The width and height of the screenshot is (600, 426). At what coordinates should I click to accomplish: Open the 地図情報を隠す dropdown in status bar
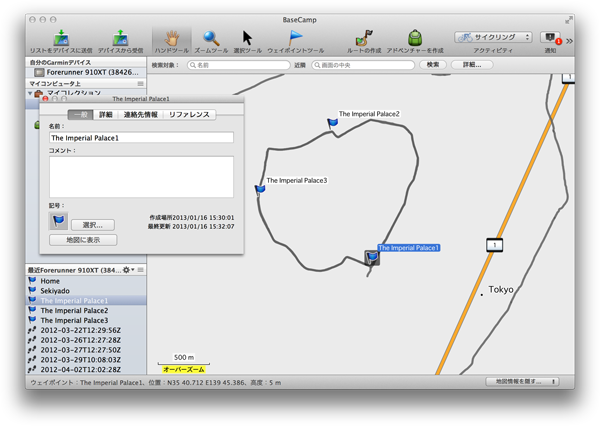pos(520,382)
